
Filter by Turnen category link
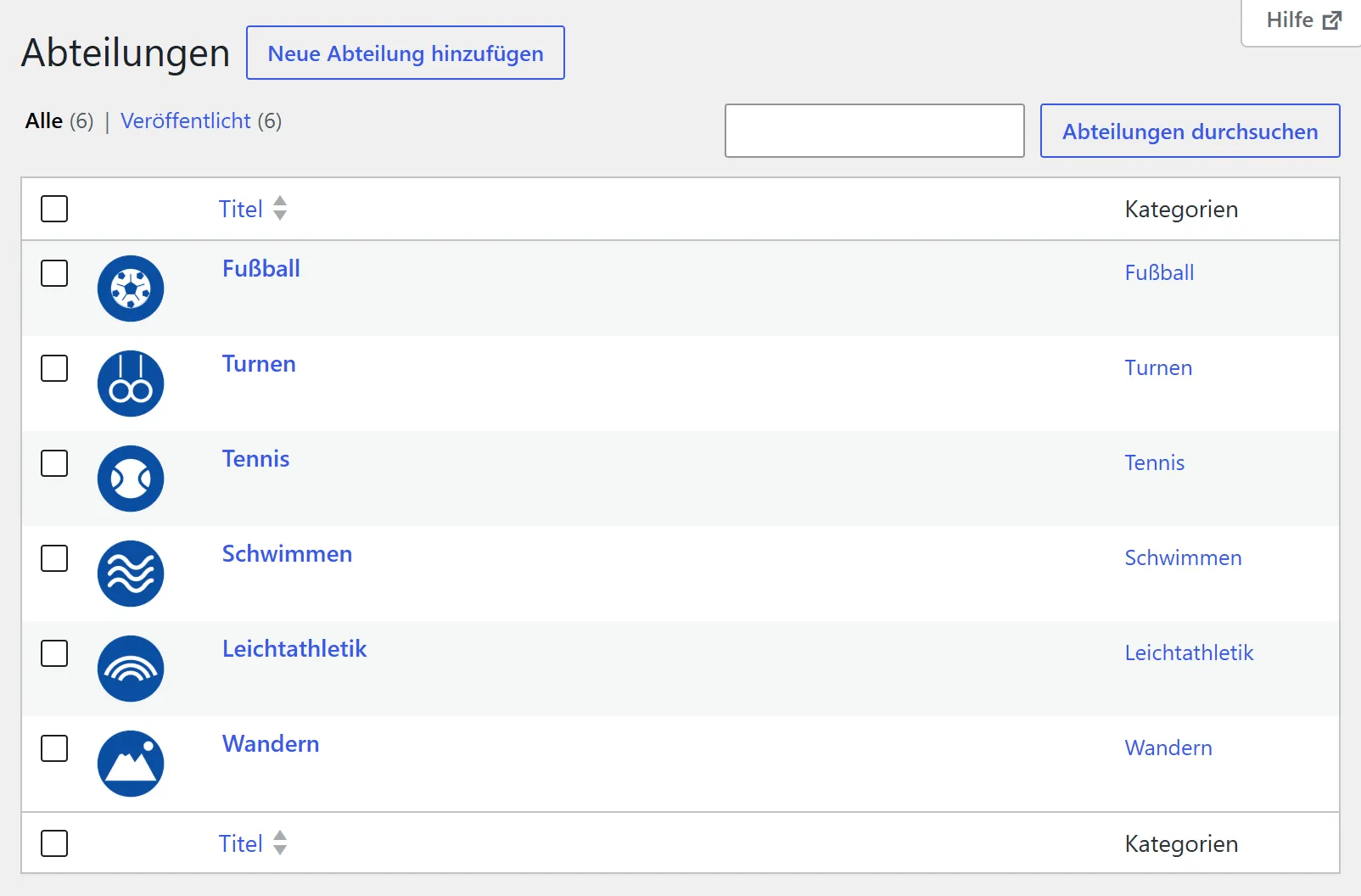(x=1158, y=367)
